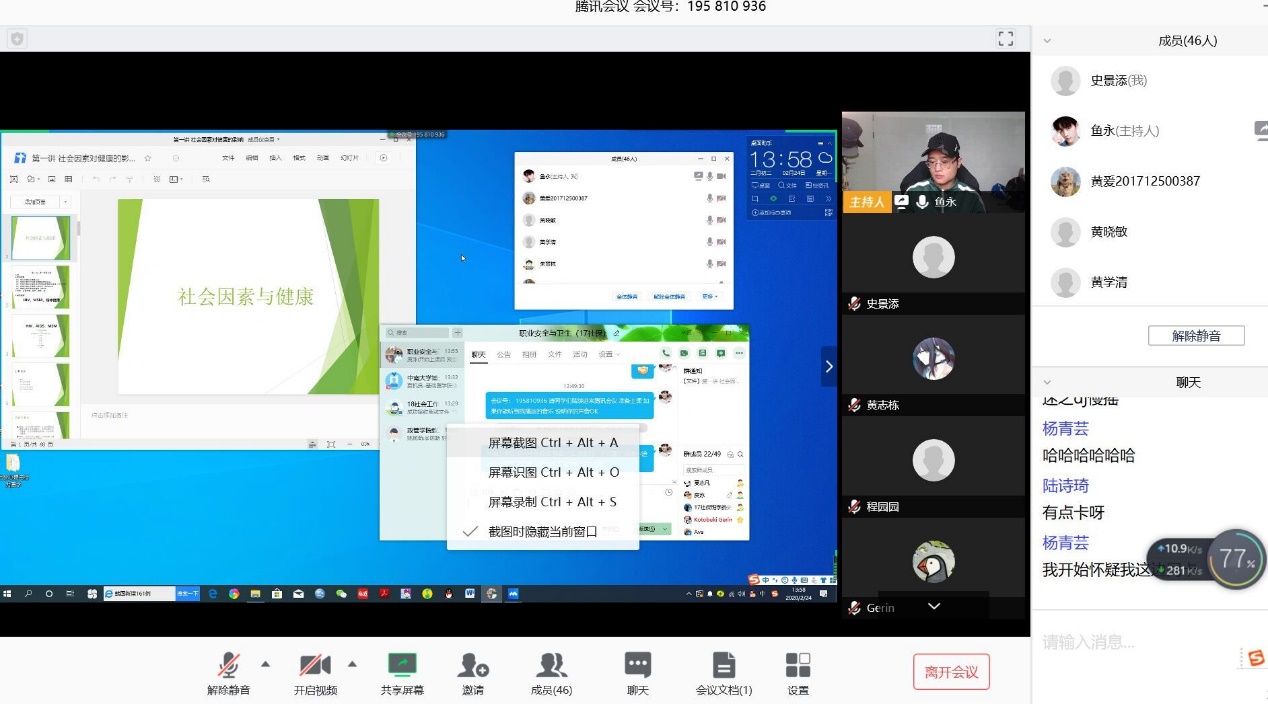The height and width of the screenshot is (704, 1268).
Task: Toggle 鱼永 microphone in shared members window
Action: [x=709, y=176]
